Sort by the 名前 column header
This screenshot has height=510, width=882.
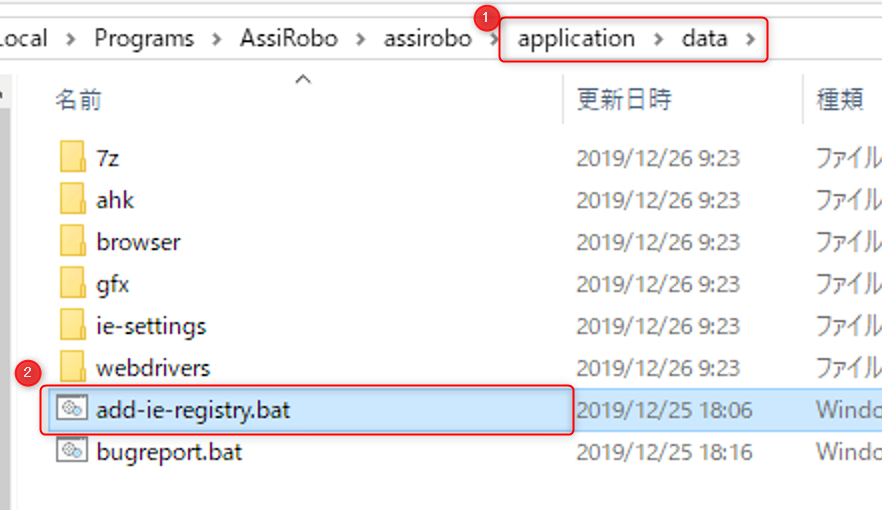pos(78,100)
